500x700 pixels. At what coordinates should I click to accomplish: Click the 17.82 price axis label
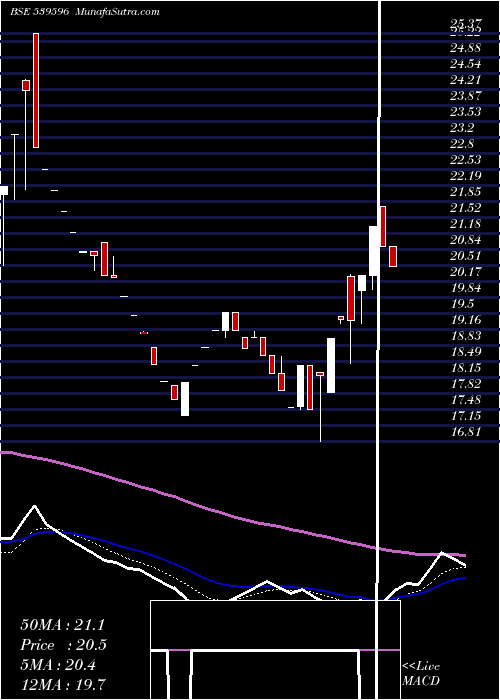coord(466,384)
